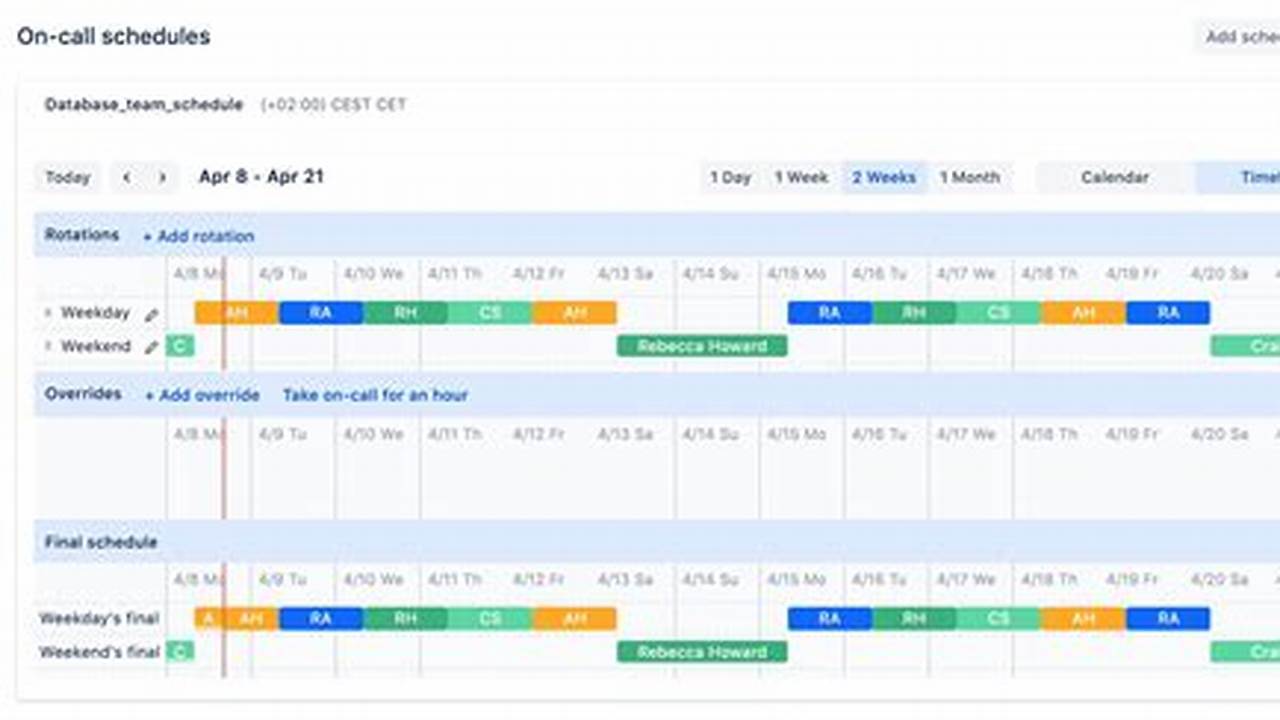
Task: Click the previous period arrow
Action: point(126,177)
